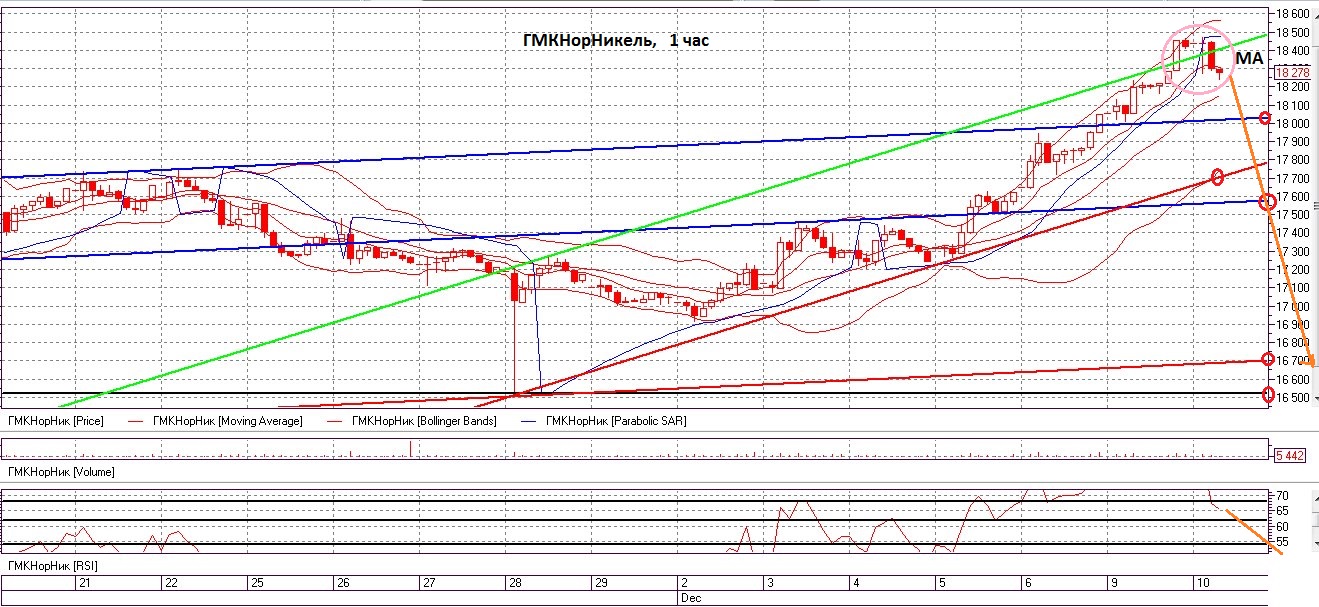This screenshot has height=607, width=1319.
Task: Click the date label 21 on time axis
Action: [84, 582]
